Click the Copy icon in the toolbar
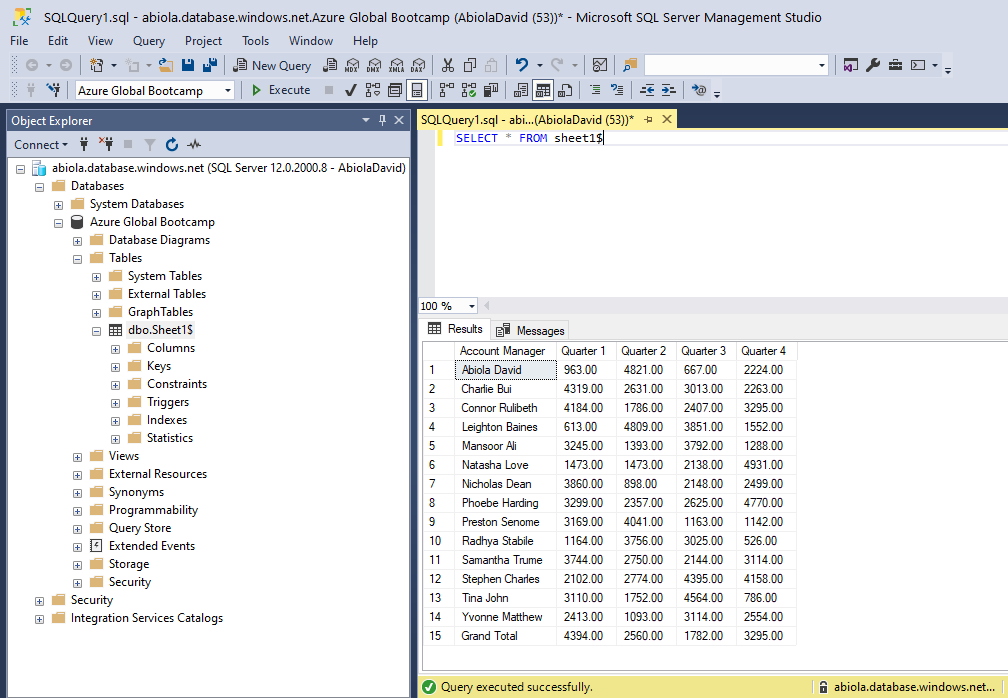 pos(469,65)
